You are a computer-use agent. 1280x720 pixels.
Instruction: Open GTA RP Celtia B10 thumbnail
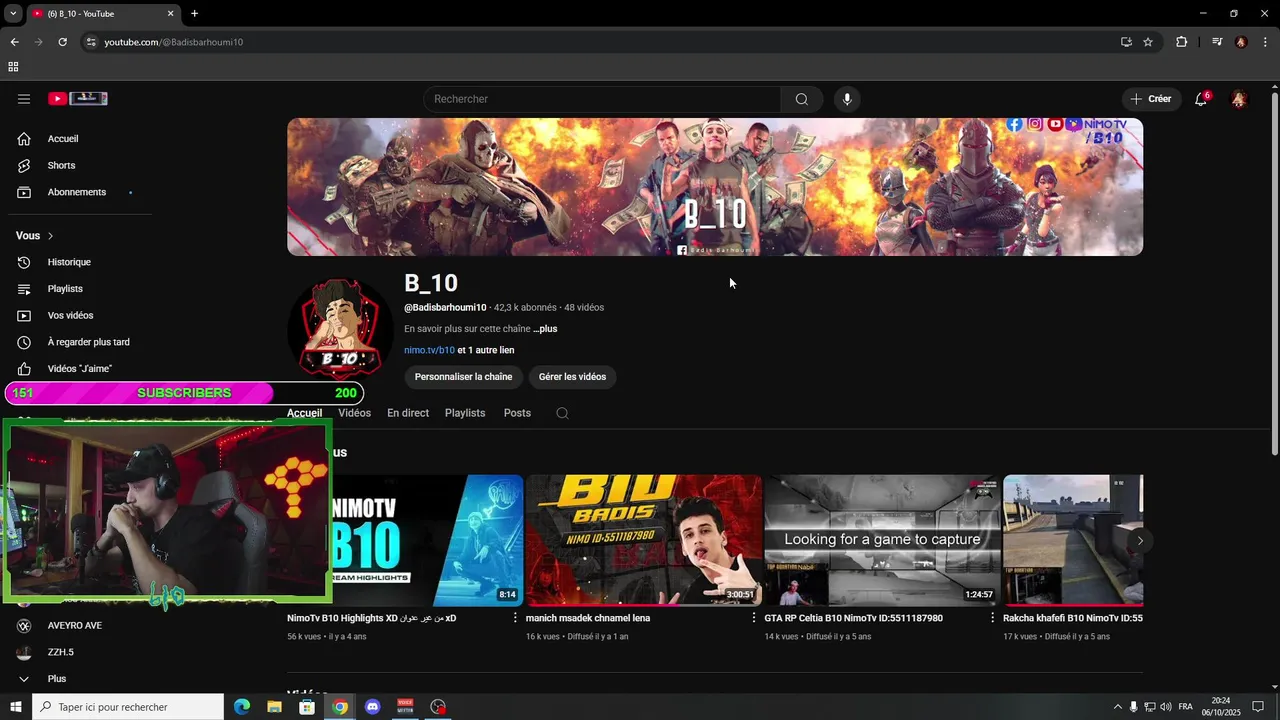click(x=882, y=540)
